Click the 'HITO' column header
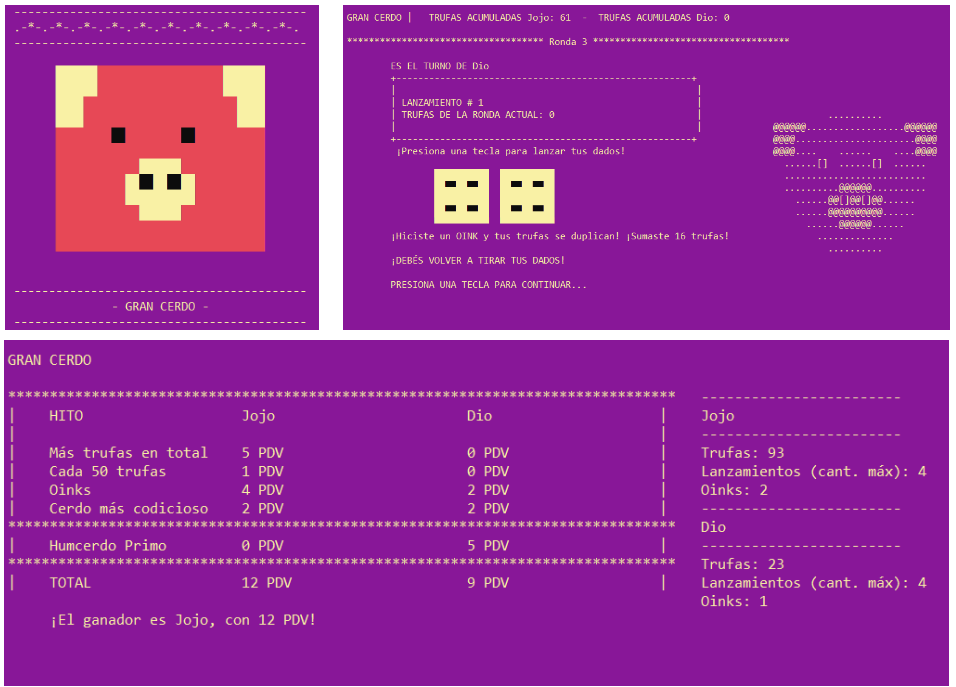The image size is (956, 687). click(66, 416)
